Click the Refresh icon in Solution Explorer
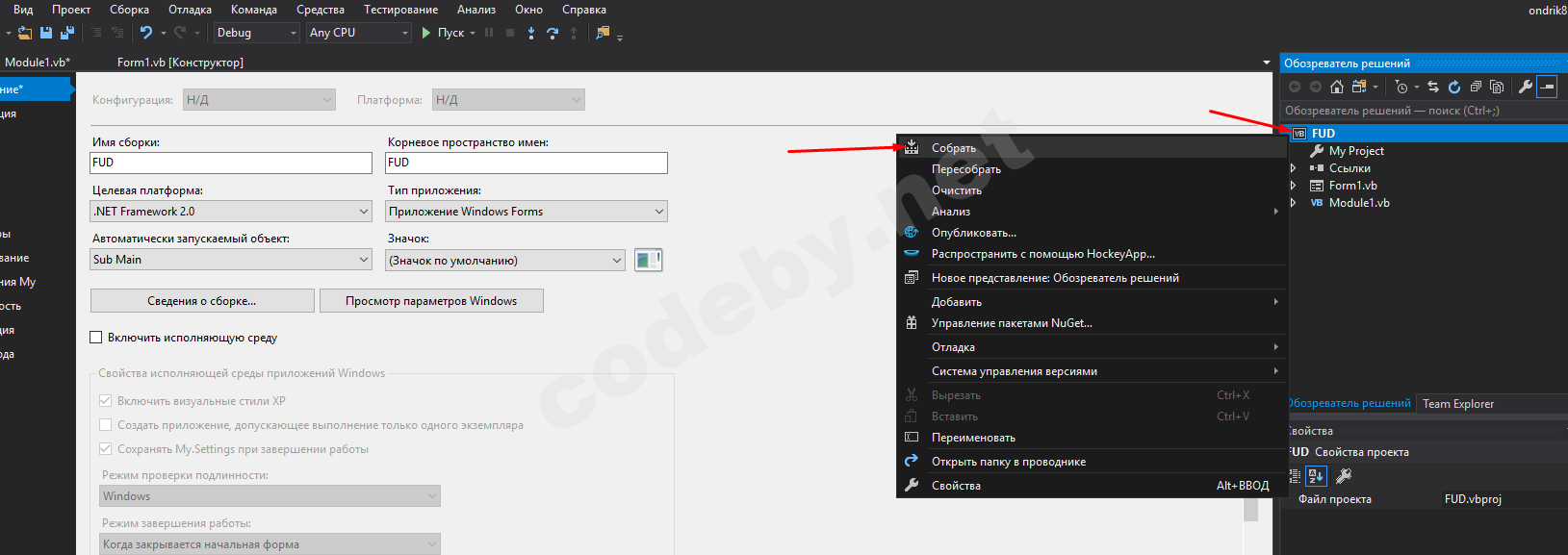1568x555 pixels. tap(1454, 87)
